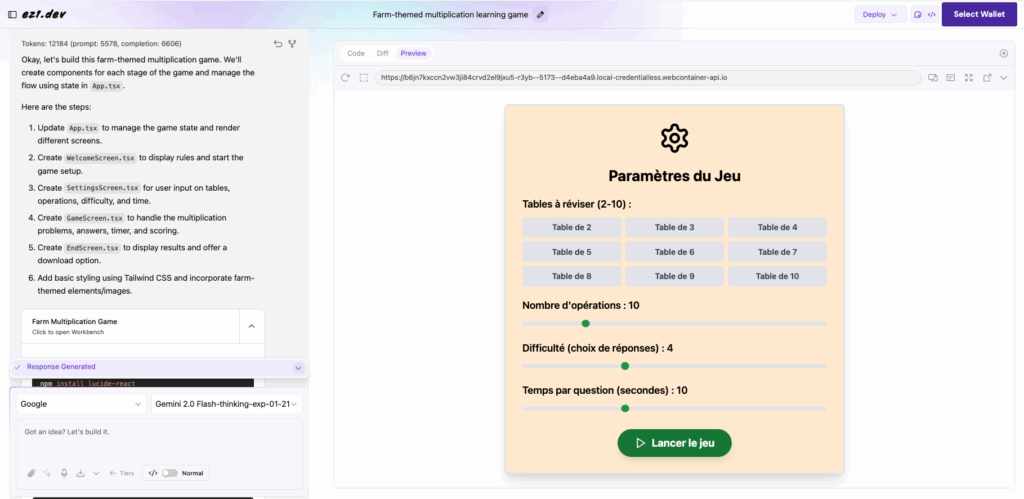
Task: Open preview in new window icon
Action: point(987,77)
